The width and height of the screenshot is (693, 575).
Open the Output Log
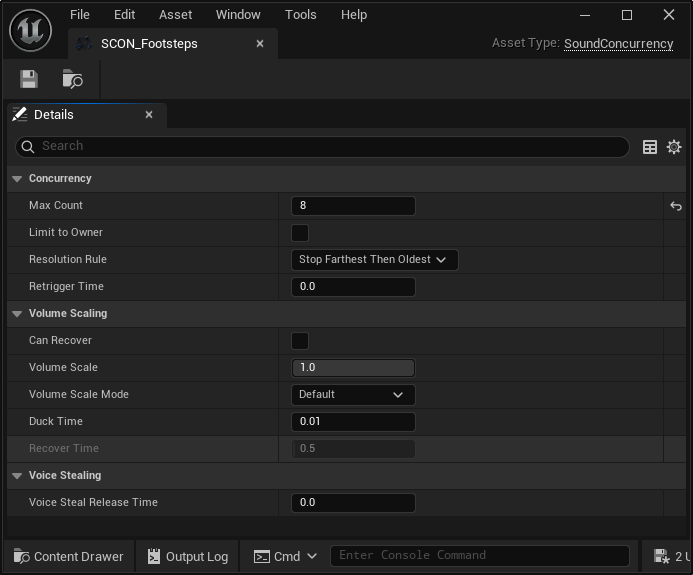188,556
